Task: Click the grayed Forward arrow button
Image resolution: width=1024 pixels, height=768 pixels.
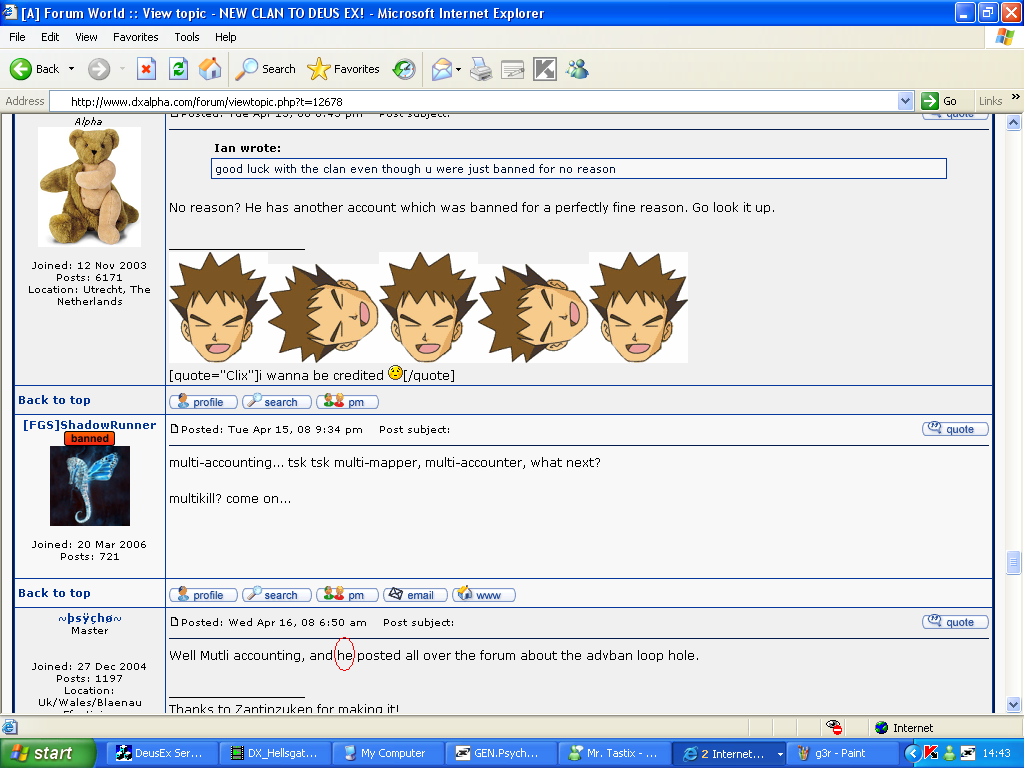Action: 99,69
